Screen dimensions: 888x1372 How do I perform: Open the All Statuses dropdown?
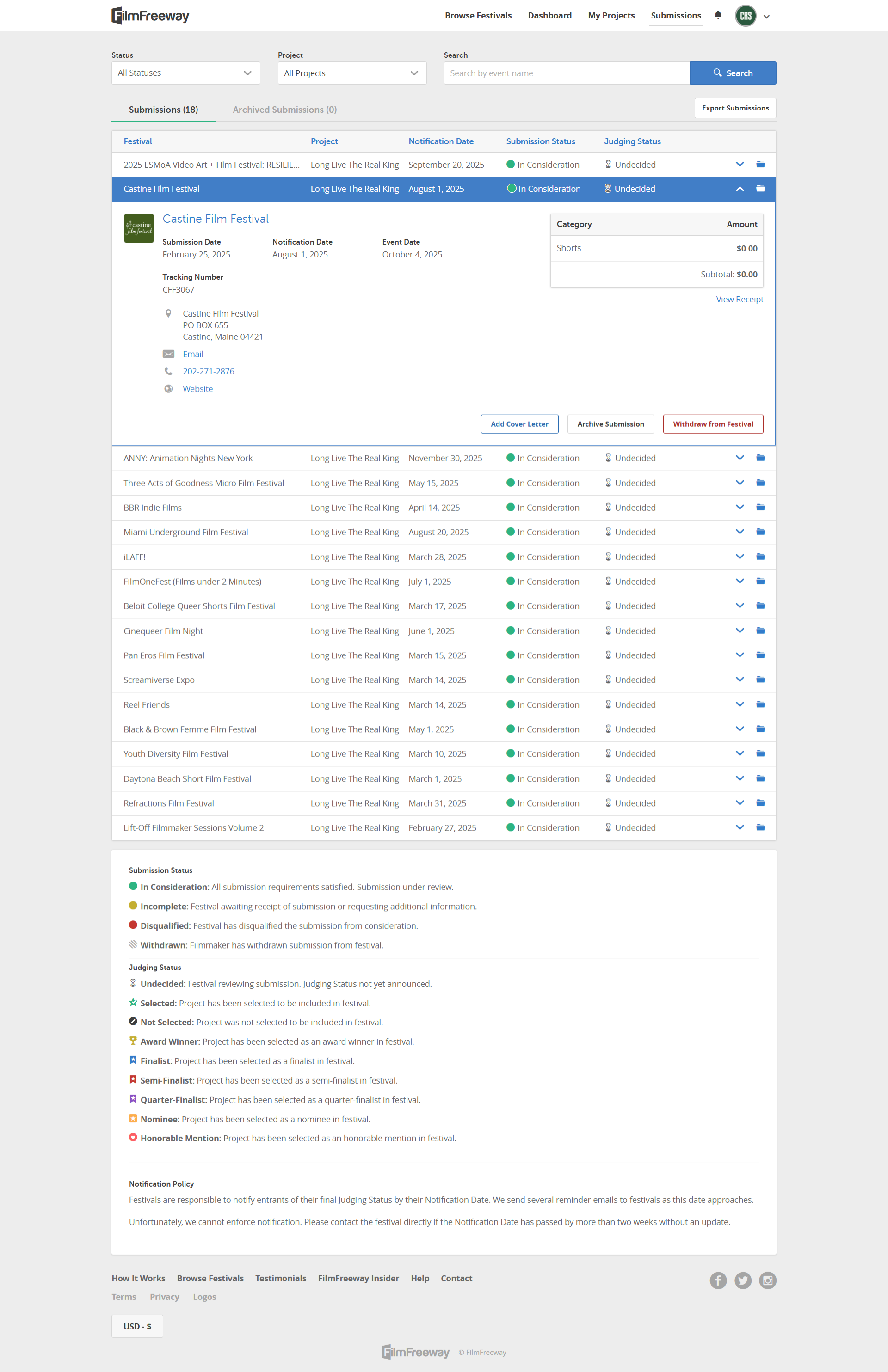[x=185, y=73]
